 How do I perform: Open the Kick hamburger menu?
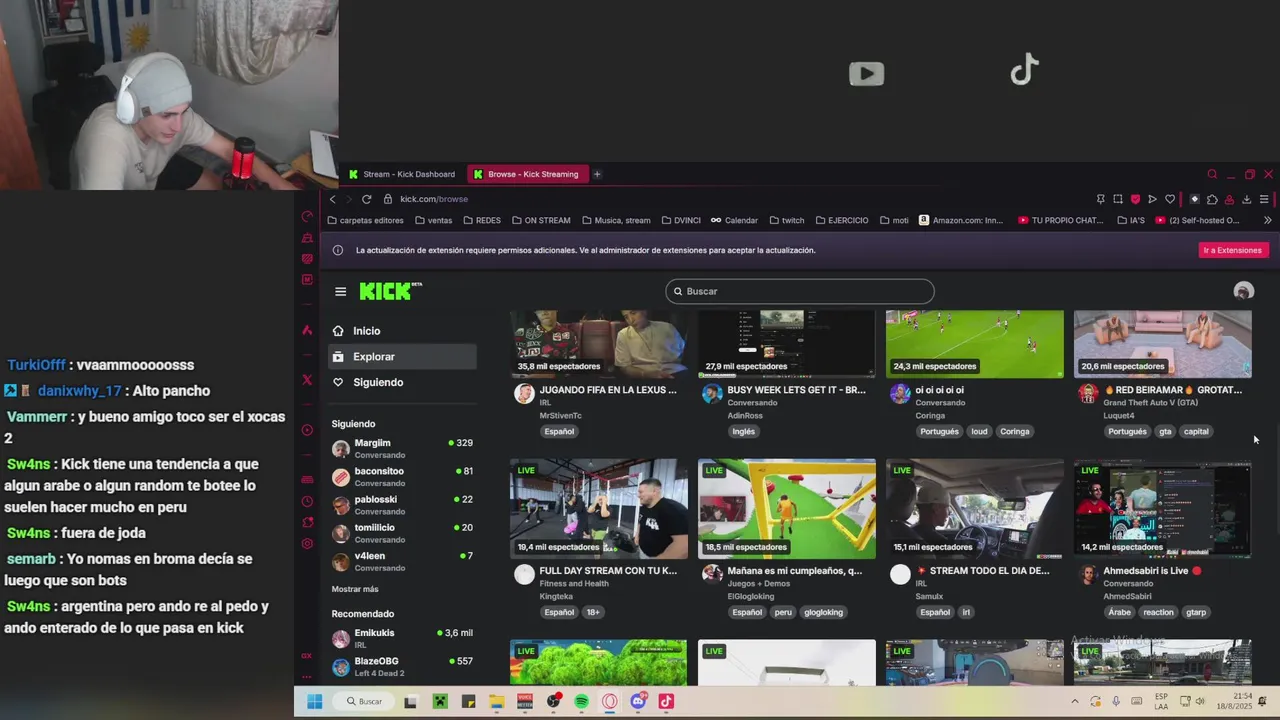click(340, 291)
